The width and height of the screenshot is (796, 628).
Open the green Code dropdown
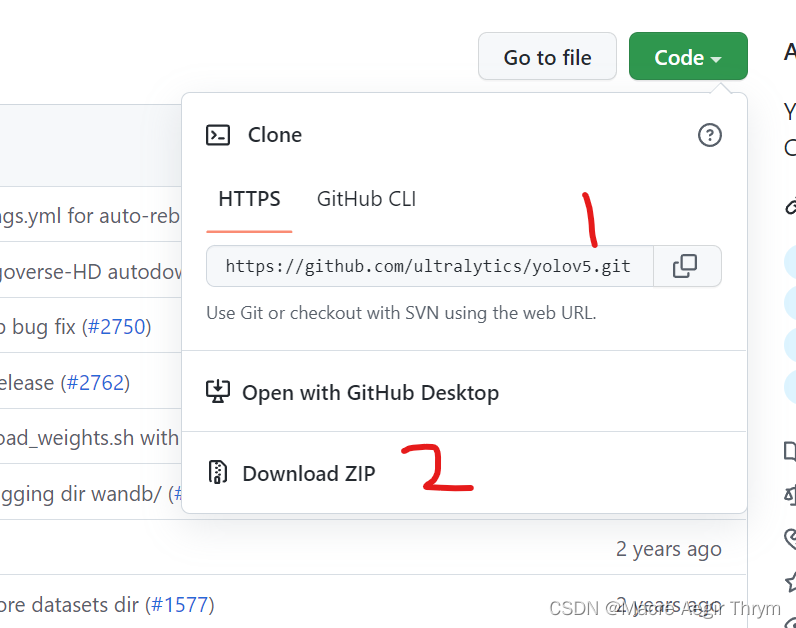(x=688, y=56)
